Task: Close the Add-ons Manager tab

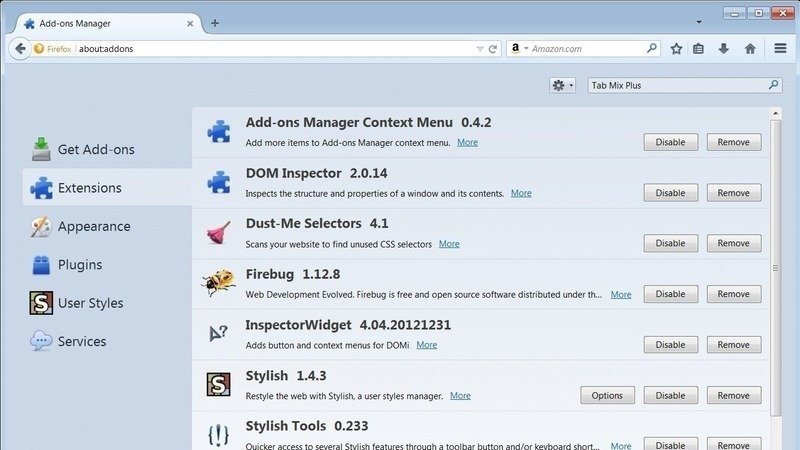Action: click(x=190, y=23)
